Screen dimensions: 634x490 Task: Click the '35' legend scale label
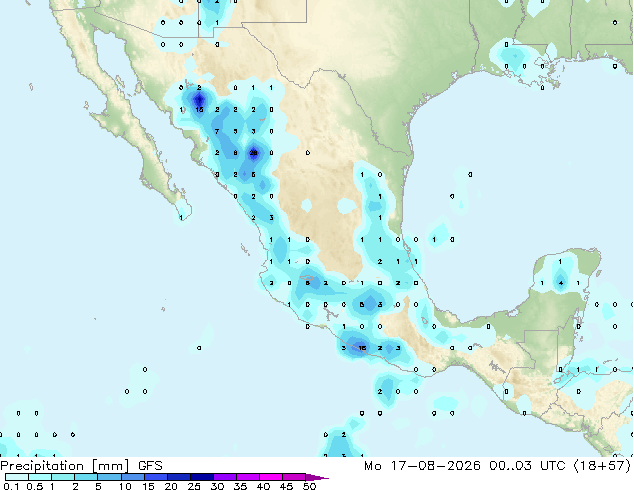click(x=240, y=486)
